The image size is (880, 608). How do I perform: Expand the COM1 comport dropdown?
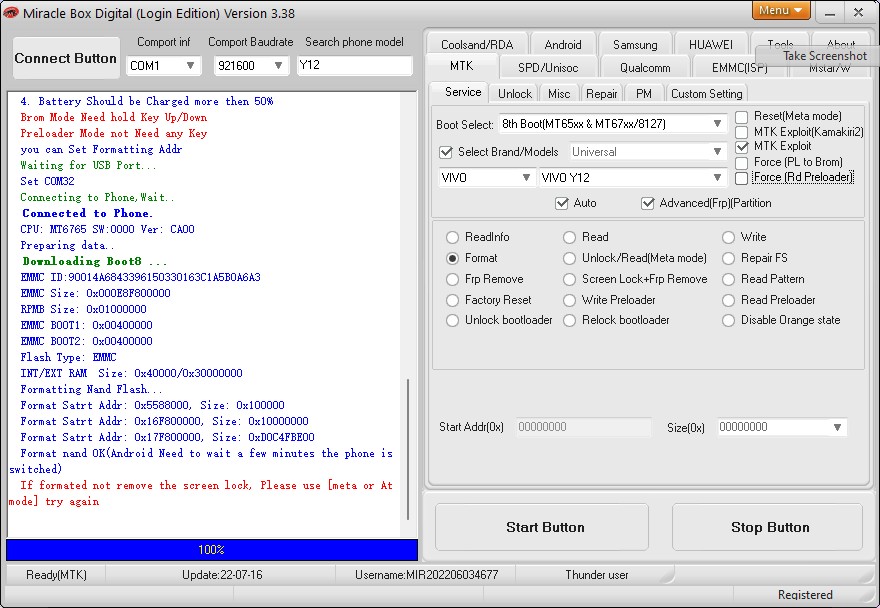190,66
